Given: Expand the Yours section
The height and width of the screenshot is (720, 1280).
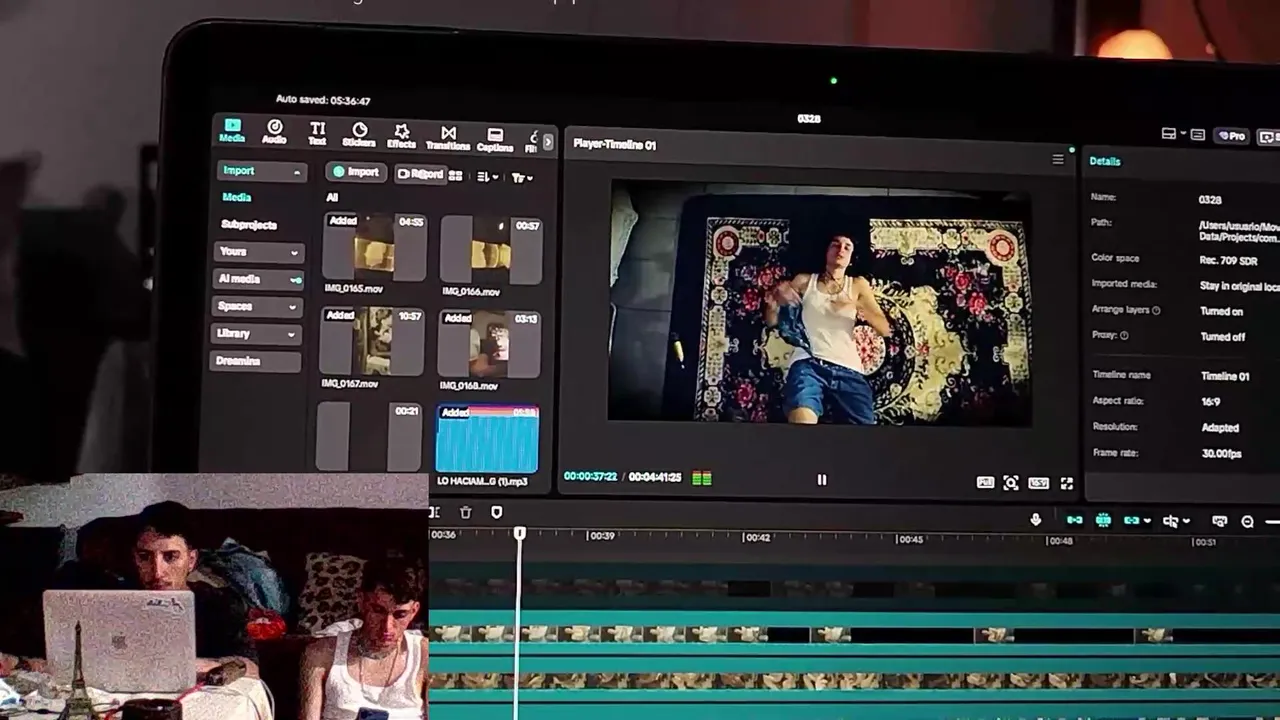Looking at the screenshot, I should tap(258, 252).
